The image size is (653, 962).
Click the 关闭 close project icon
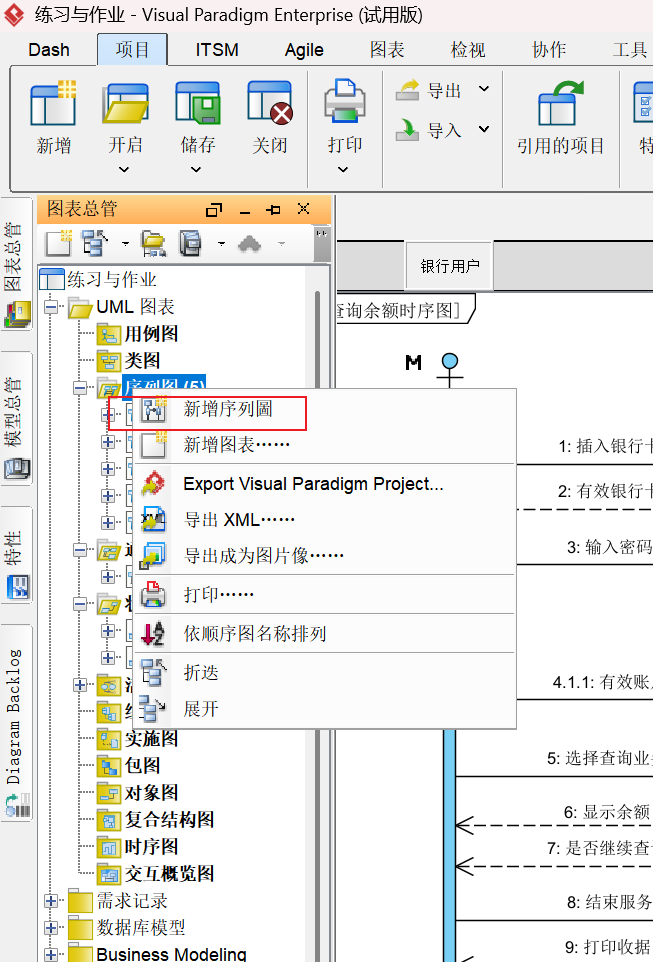[x=269, y=102]
